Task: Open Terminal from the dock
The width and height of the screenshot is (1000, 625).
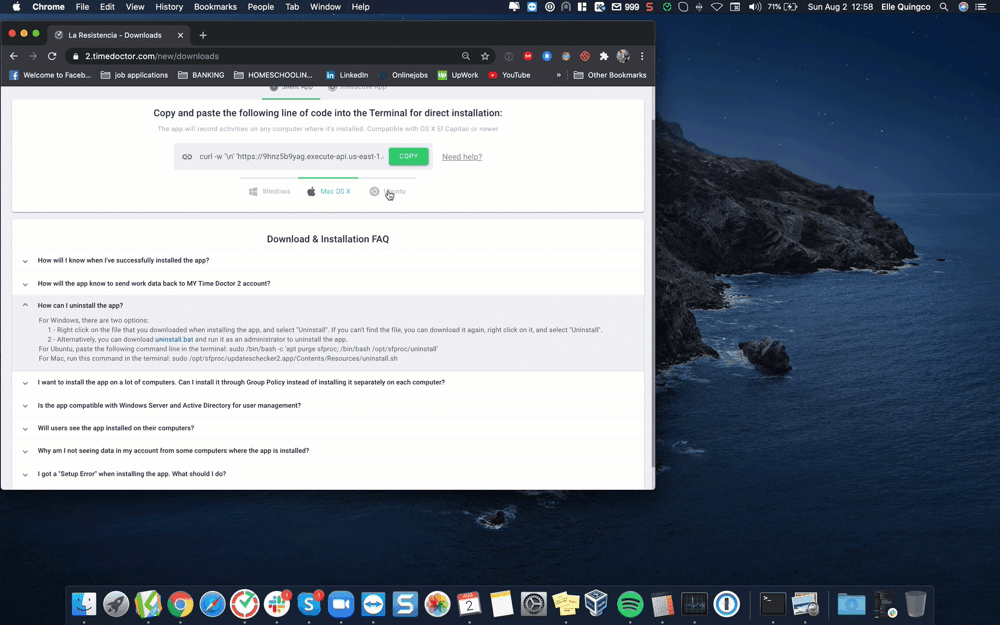Action: click(772, 603)
